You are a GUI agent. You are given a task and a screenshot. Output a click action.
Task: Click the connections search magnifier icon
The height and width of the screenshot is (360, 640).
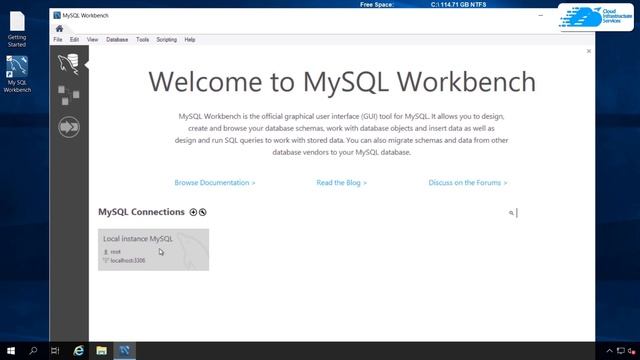(x=511, y=213)
